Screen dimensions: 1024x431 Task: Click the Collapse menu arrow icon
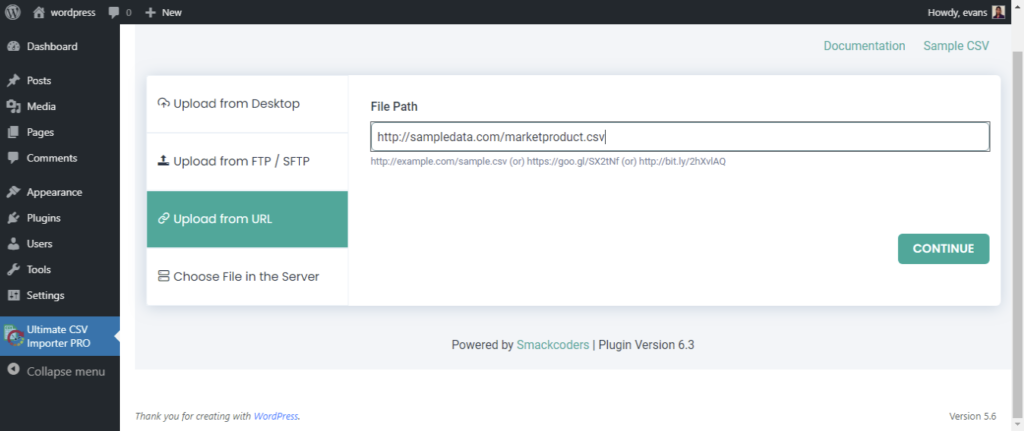point(13,371)
